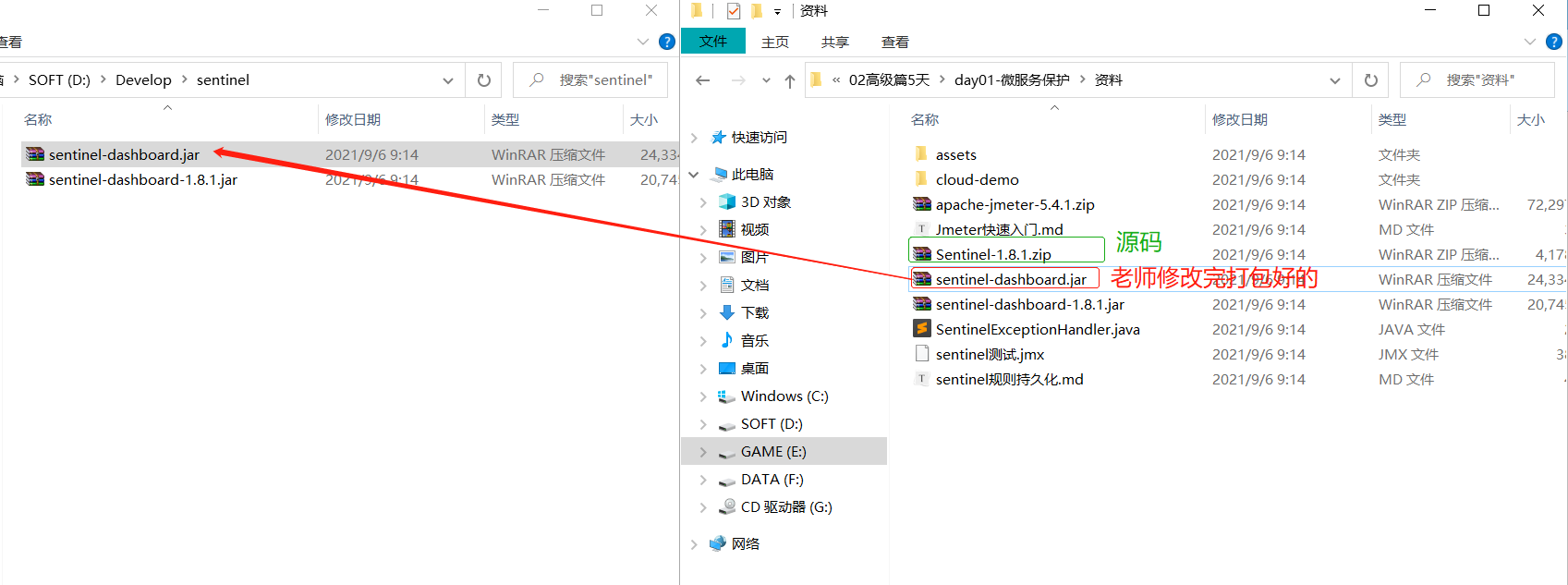Viewport: 1568px width, 585px height.
Task: Switch to the 共享 ribbon tab
Action: (x=835, y=42)
